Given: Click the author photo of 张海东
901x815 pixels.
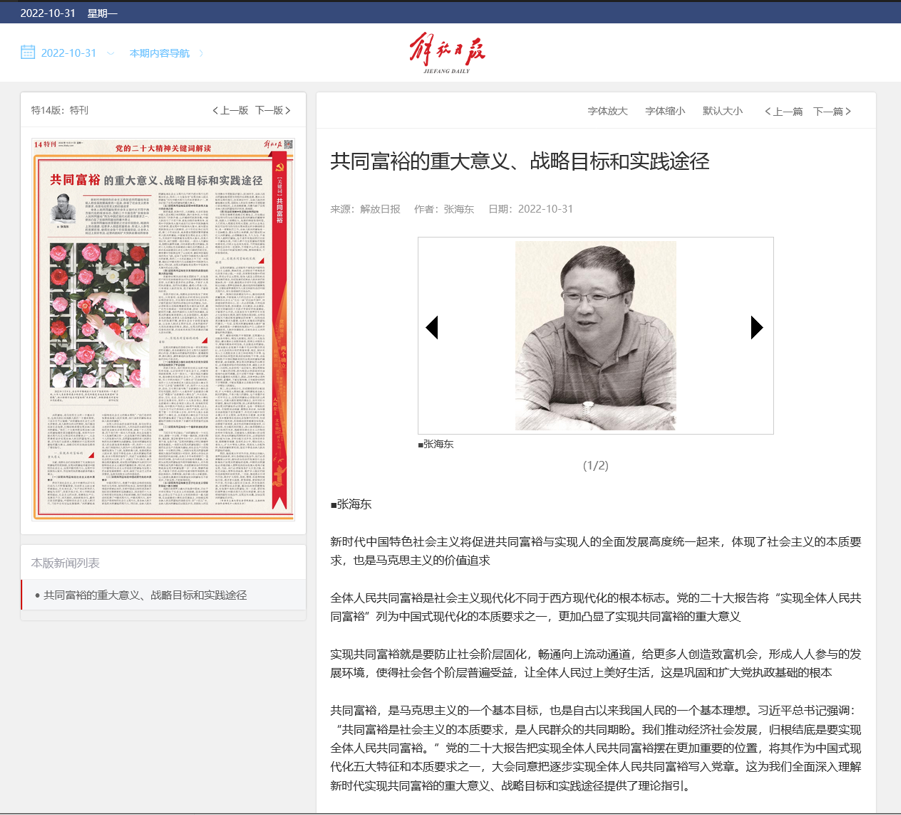Looking at the screenshot, I should click(x=595, y=336).
